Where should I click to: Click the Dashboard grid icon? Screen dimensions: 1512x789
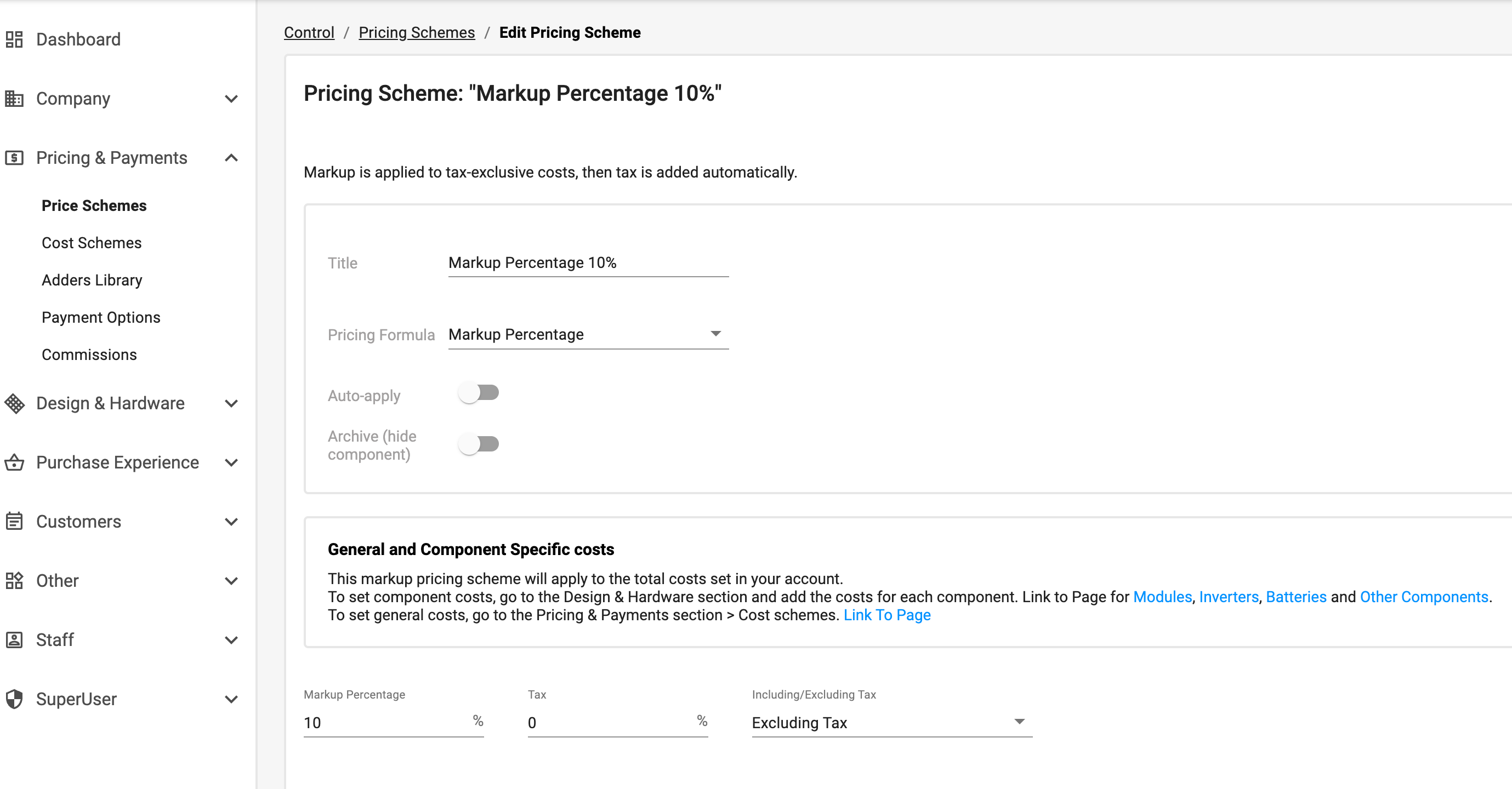[x=14, y=39]
